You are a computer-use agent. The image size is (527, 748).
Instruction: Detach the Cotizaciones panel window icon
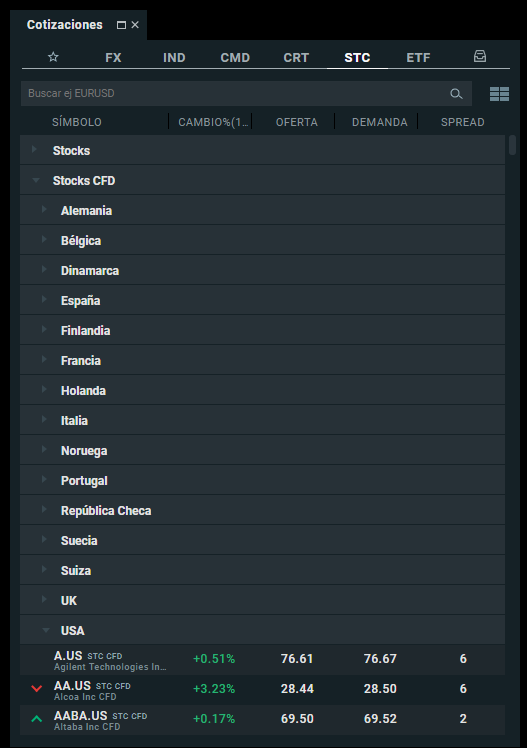[121, 25]
